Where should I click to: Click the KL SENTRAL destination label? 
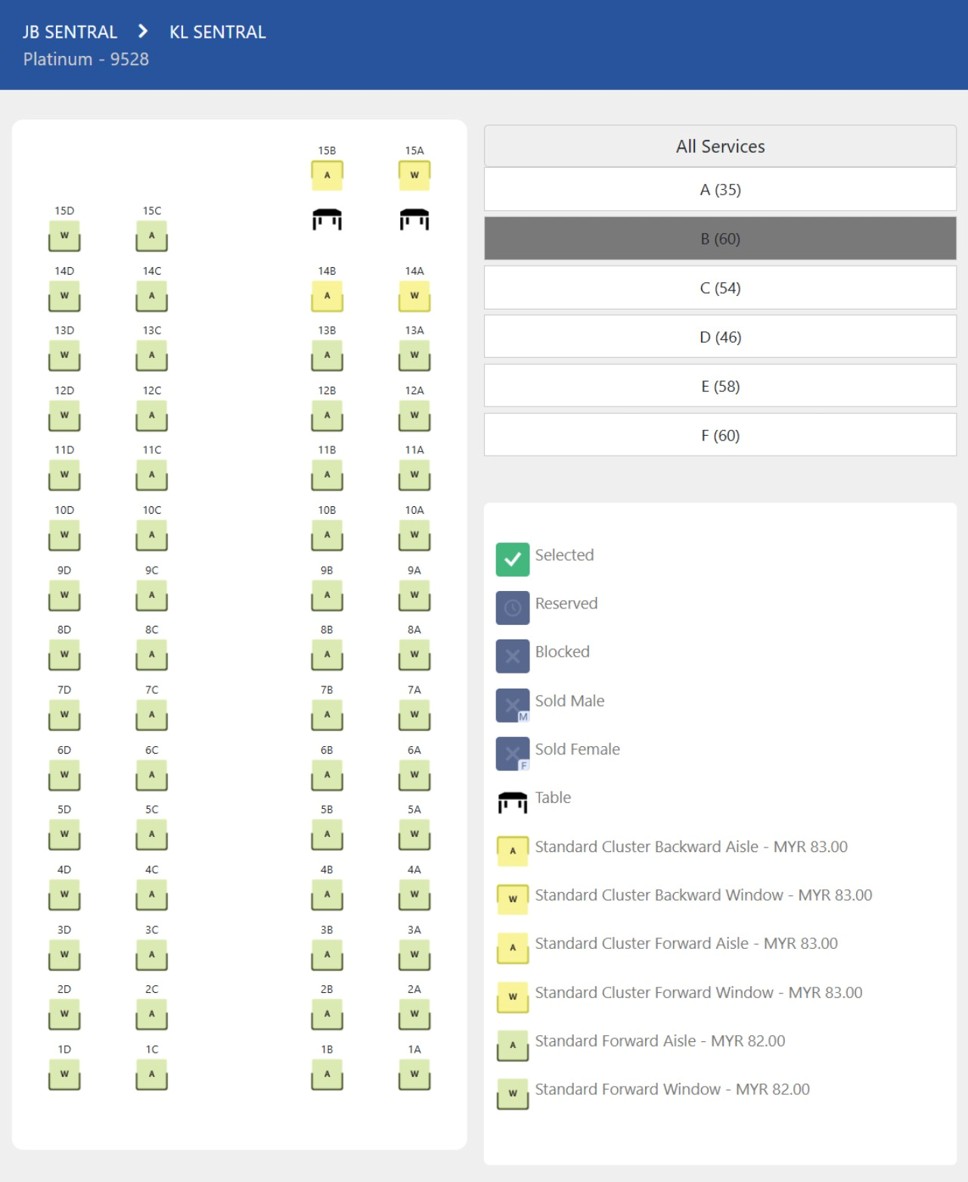coord(217,32)
